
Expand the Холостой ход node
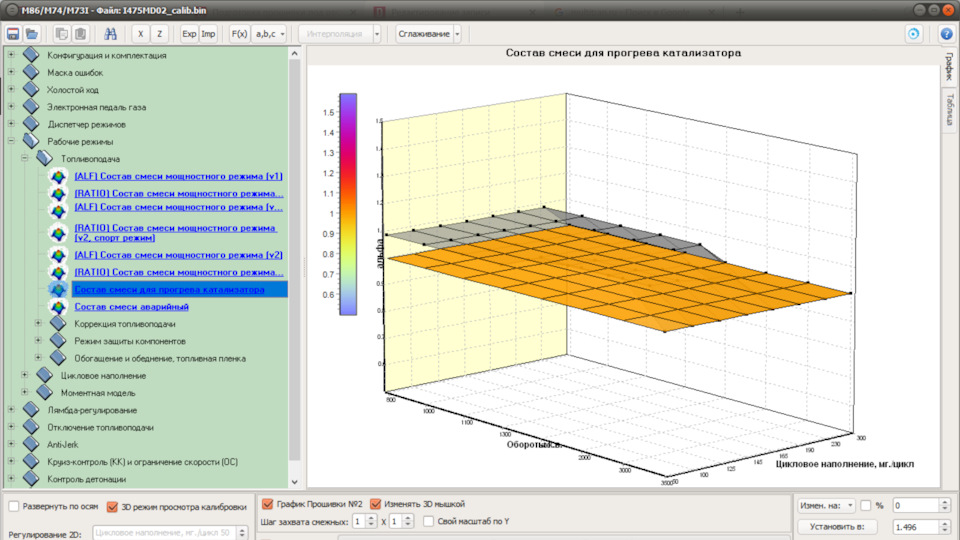[x=11, y=89]
